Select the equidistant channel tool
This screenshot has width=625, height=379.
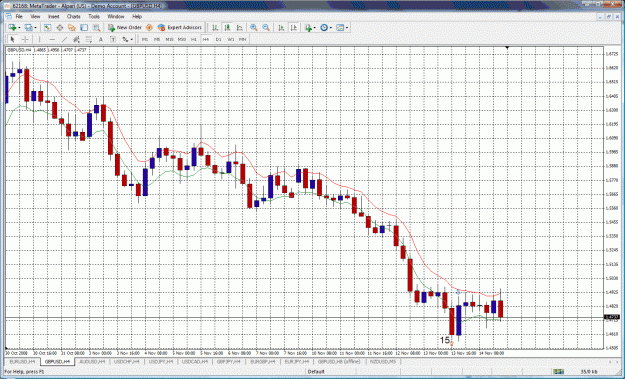[x=77, y=39]
